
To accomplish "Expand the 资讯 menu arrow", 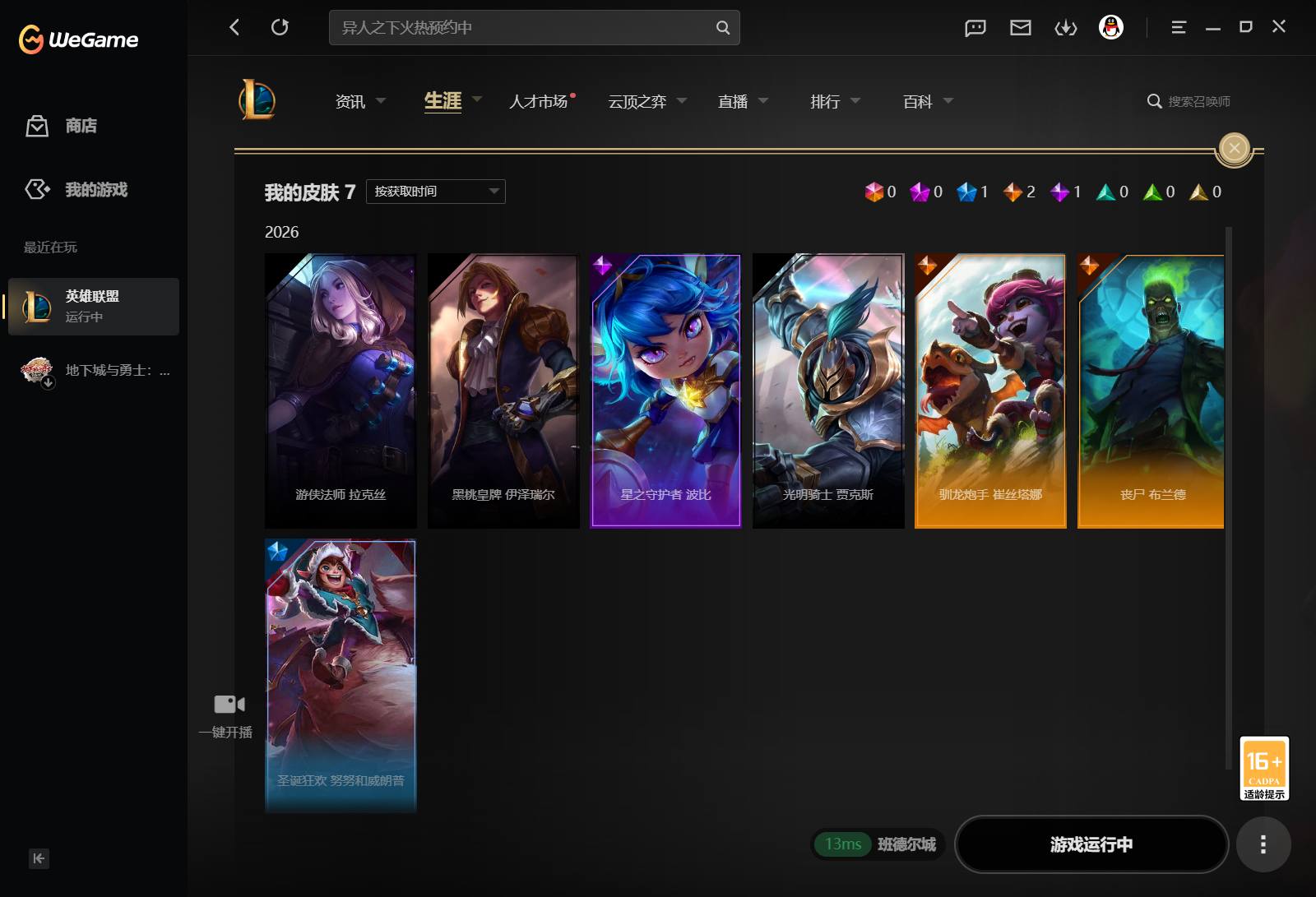I will [x=381, y=101].
